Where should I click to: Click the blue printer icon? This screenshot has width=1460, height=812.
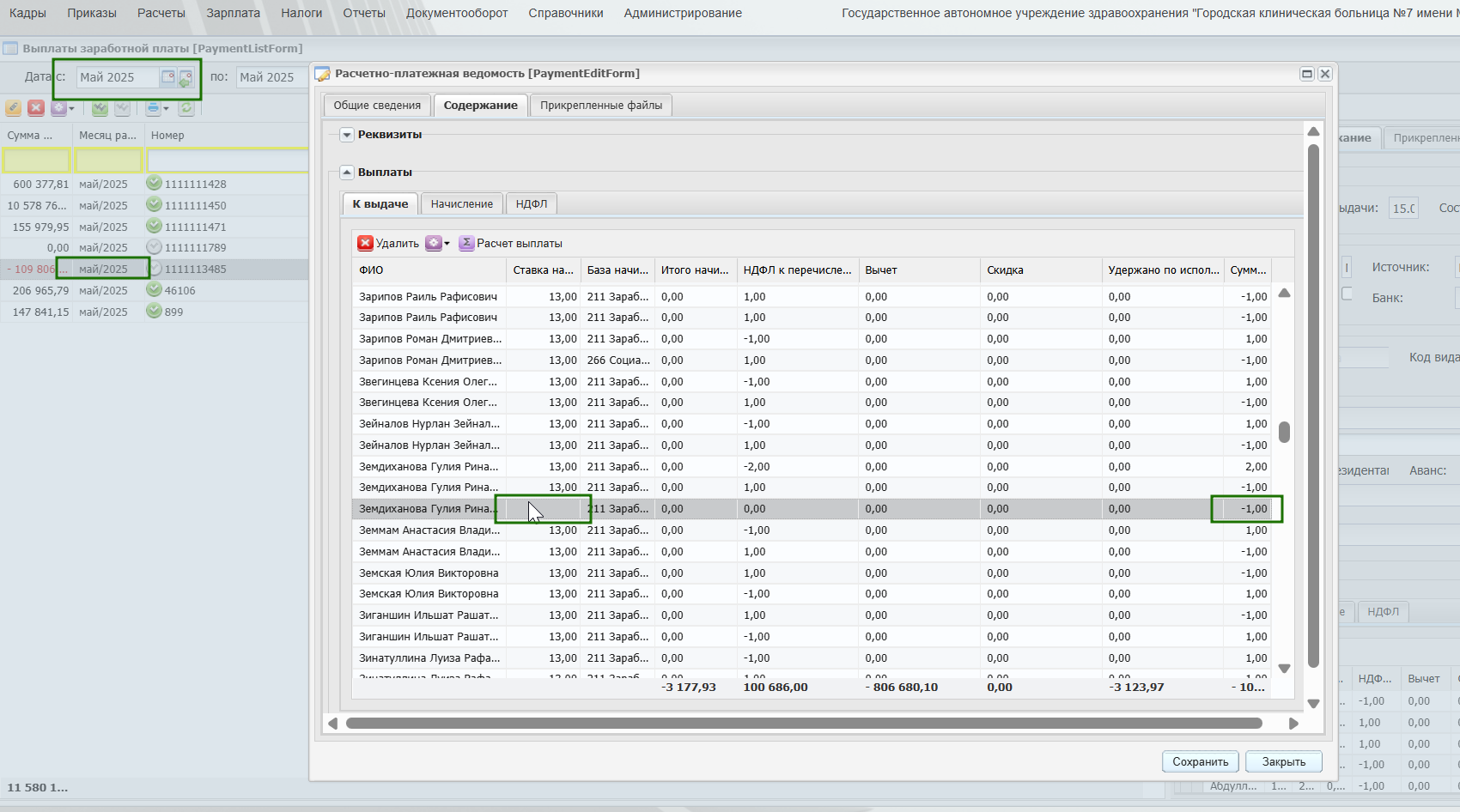click(153, 108)
